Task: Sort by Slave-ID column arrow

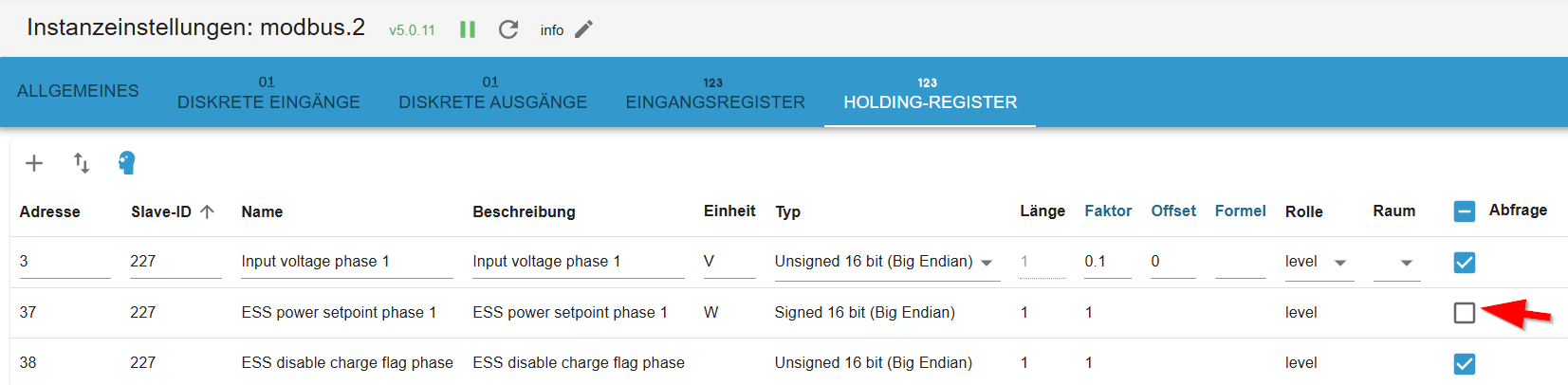Action: point(208,211)
